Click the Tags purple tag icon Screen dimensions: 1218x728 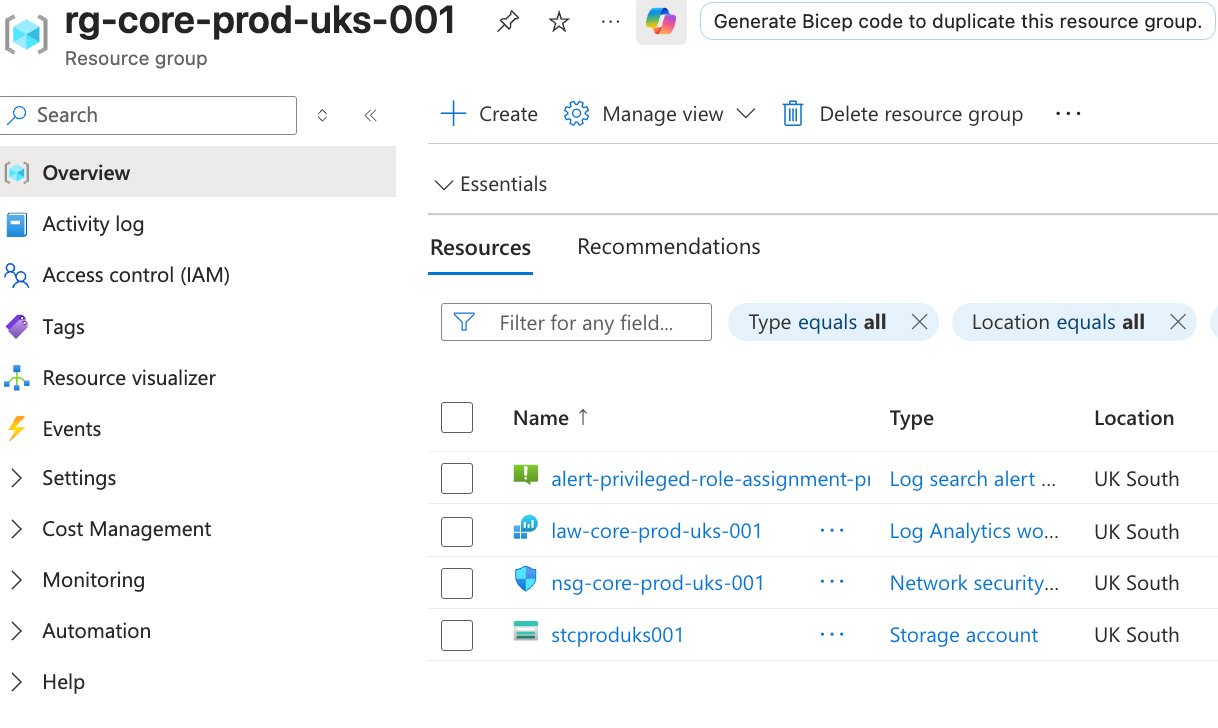pyautogui.click(x=17, y=327)
